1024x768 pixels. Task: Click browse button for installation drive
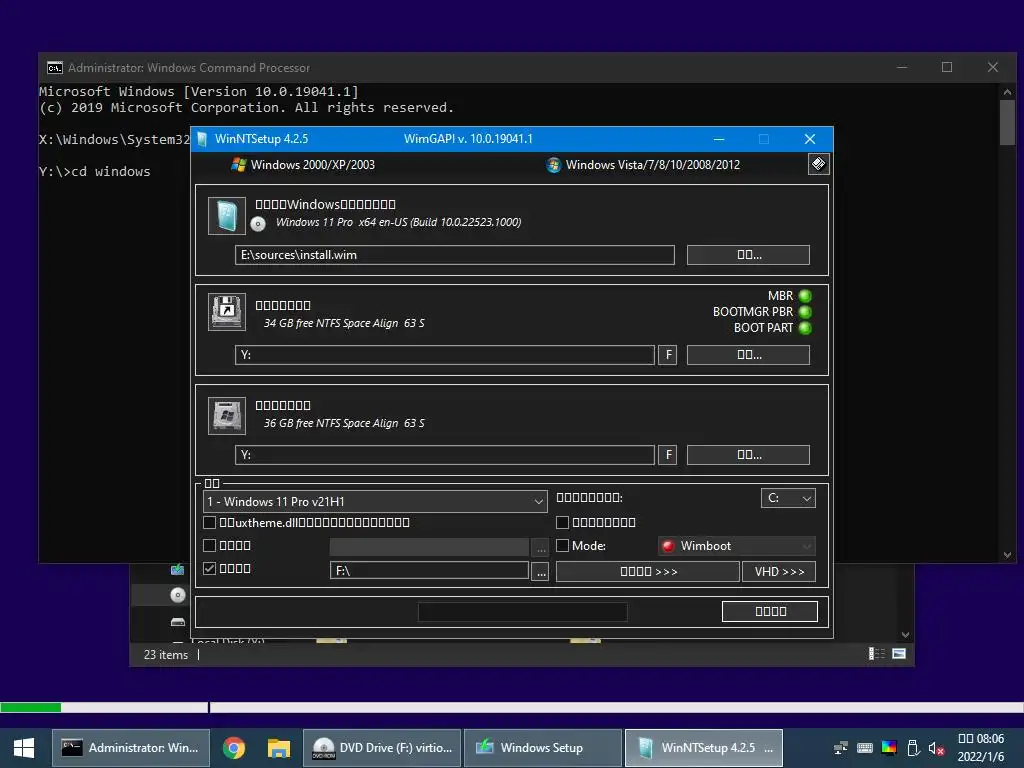click(748, 455)
